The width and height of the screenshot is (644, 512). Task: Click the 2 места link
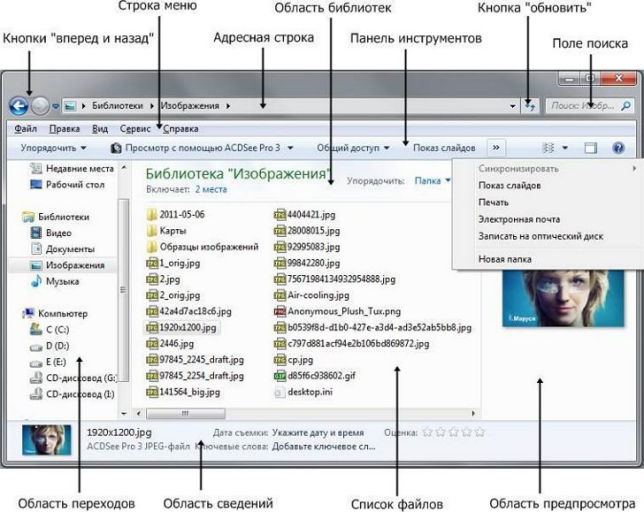[211, 189]
